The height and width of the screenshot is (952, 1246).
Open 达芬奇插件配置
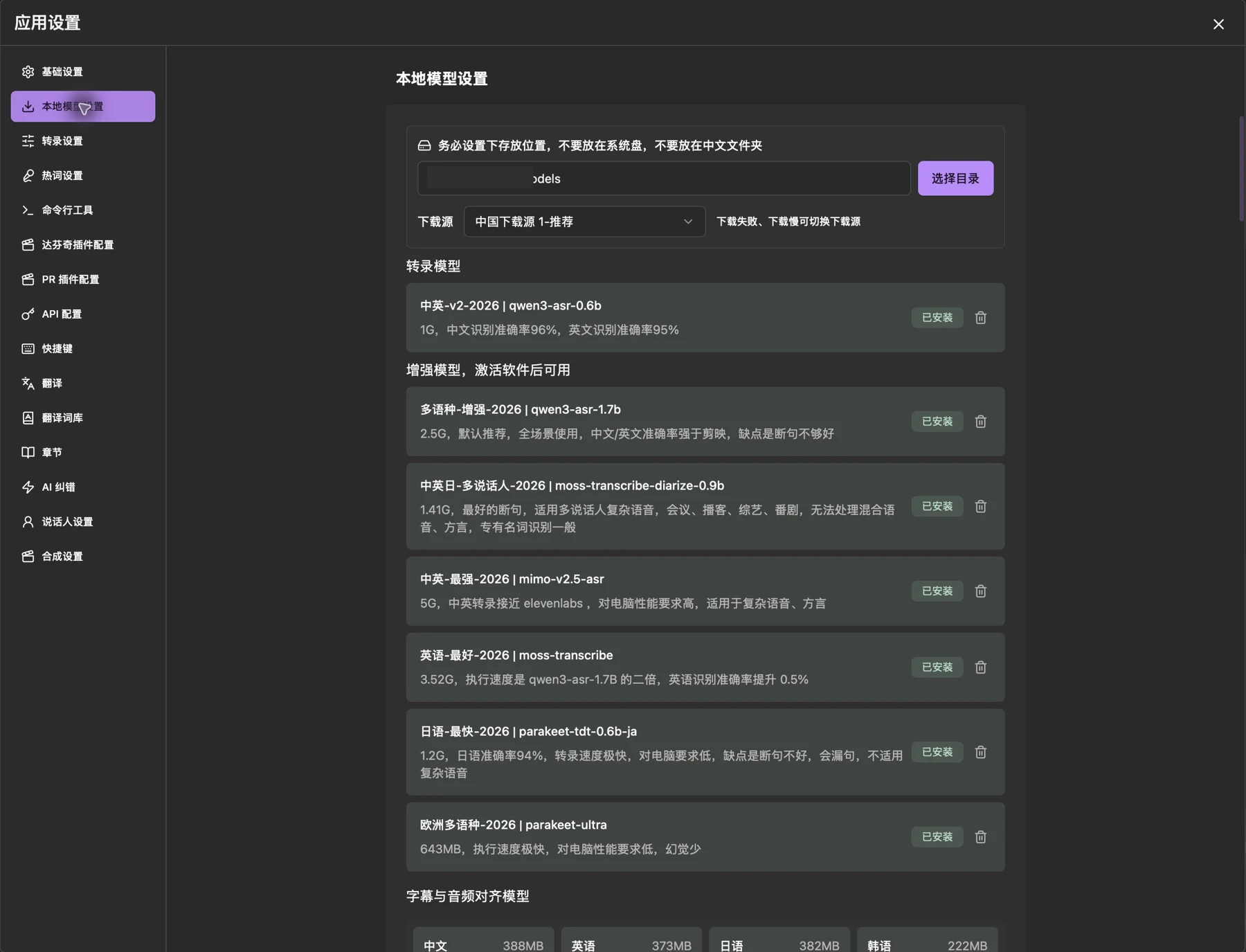83,245
